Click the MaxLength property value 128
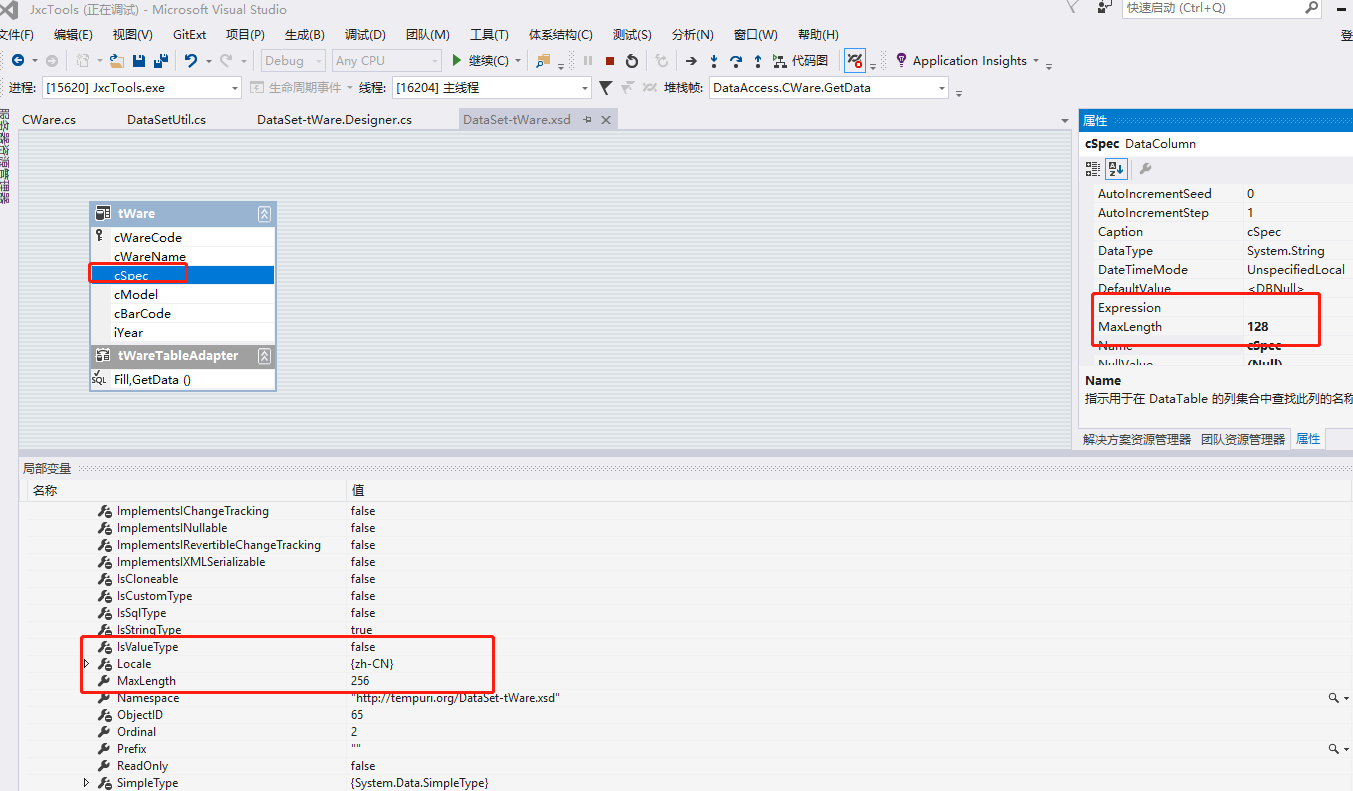 [x=1258, y=327]
